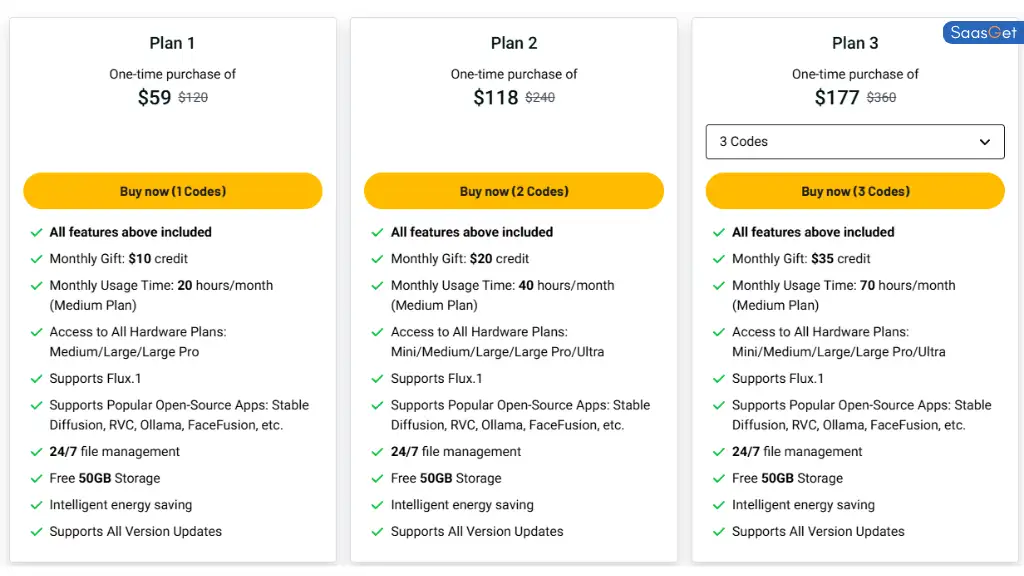Click Buy now (3 Codes) button
The image size is (1024, 576).
(x=855, y=191)
